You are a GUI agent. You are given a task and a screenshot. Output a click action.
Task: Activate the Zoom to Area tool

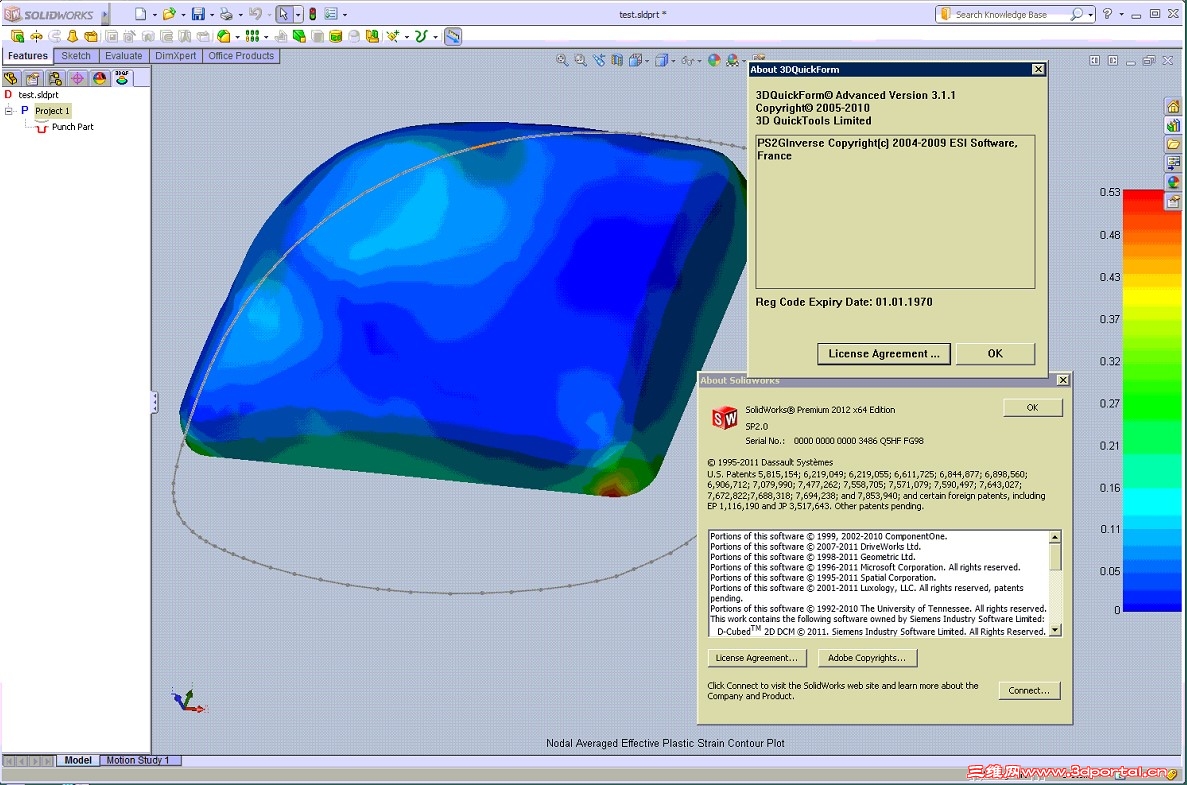[579, 60]
